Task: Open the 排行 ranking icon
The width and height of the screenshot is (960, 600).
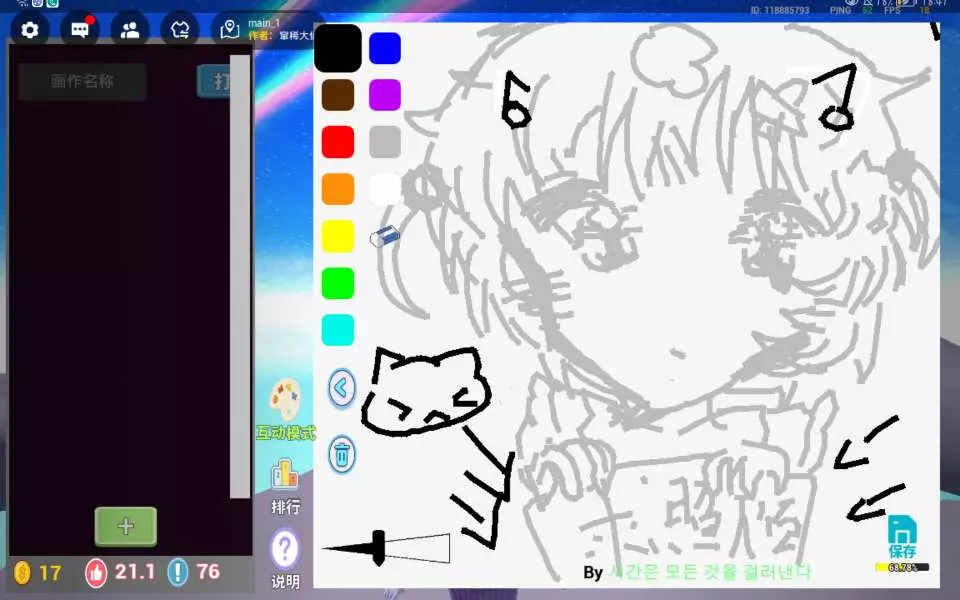Action: tap(286, 486)
